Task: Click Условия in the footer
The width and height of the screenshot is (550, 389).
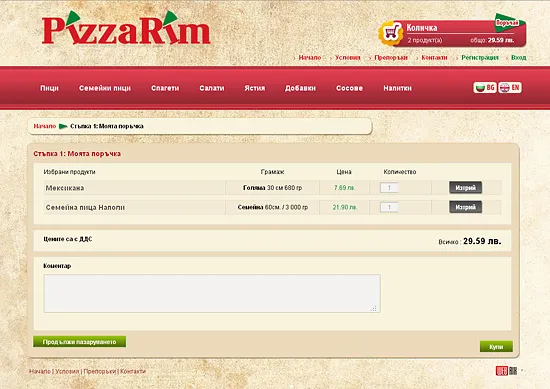Action: (x=67, y=371)
